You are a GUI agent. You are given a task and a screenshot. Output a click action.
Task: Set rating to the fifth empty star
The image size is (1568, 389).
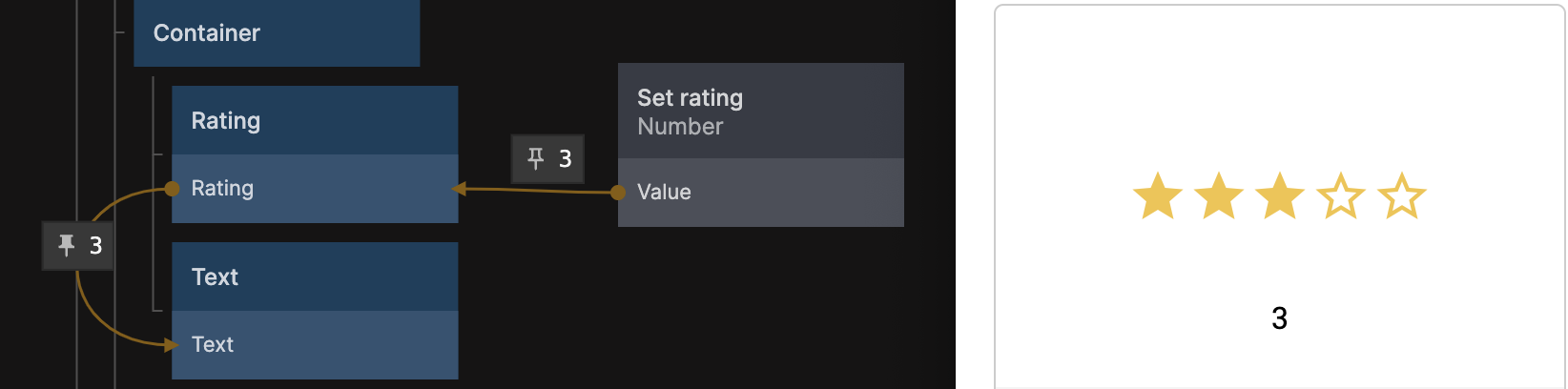[x=1401, y=196]
